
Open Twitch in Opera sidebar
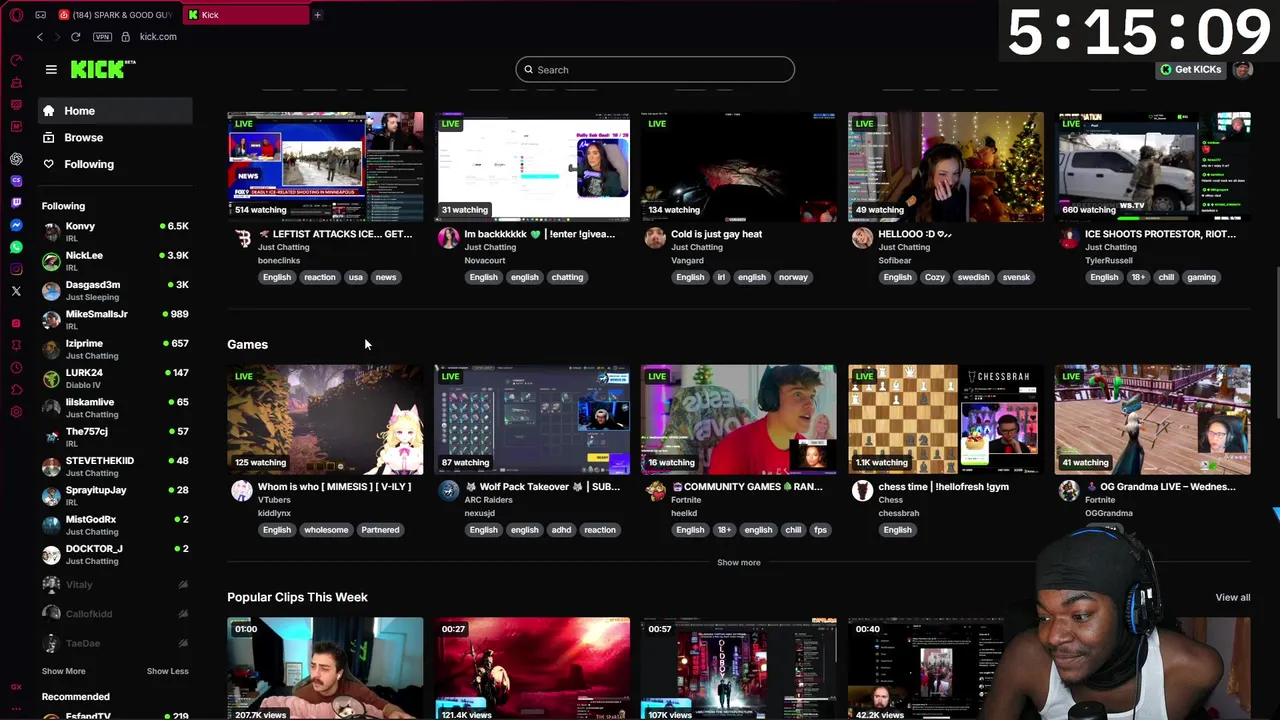tap(16, 203)
